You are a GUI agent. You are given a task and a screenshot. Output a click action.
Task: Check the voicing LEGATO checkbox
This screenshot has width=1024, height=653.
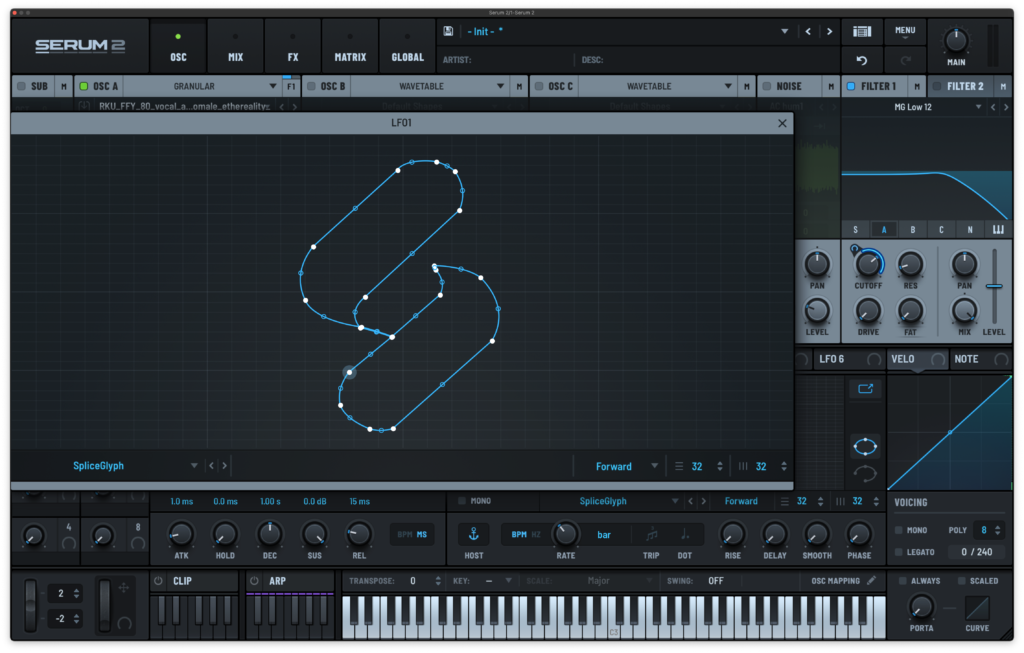pos(899,552)
